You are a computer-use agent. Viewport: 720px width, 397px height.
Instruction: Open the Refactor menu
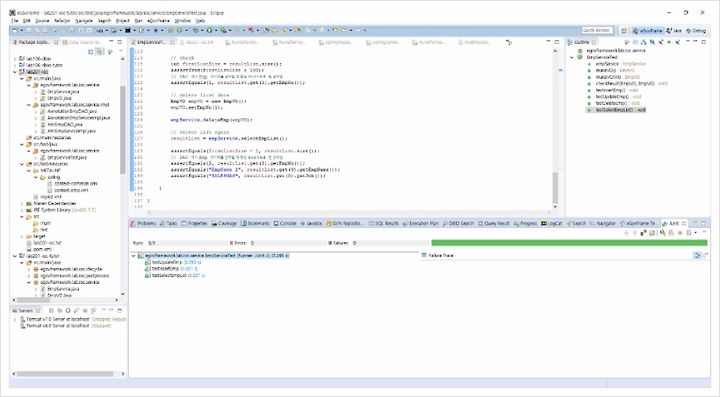pyautogui.click(x=62, y=21)
